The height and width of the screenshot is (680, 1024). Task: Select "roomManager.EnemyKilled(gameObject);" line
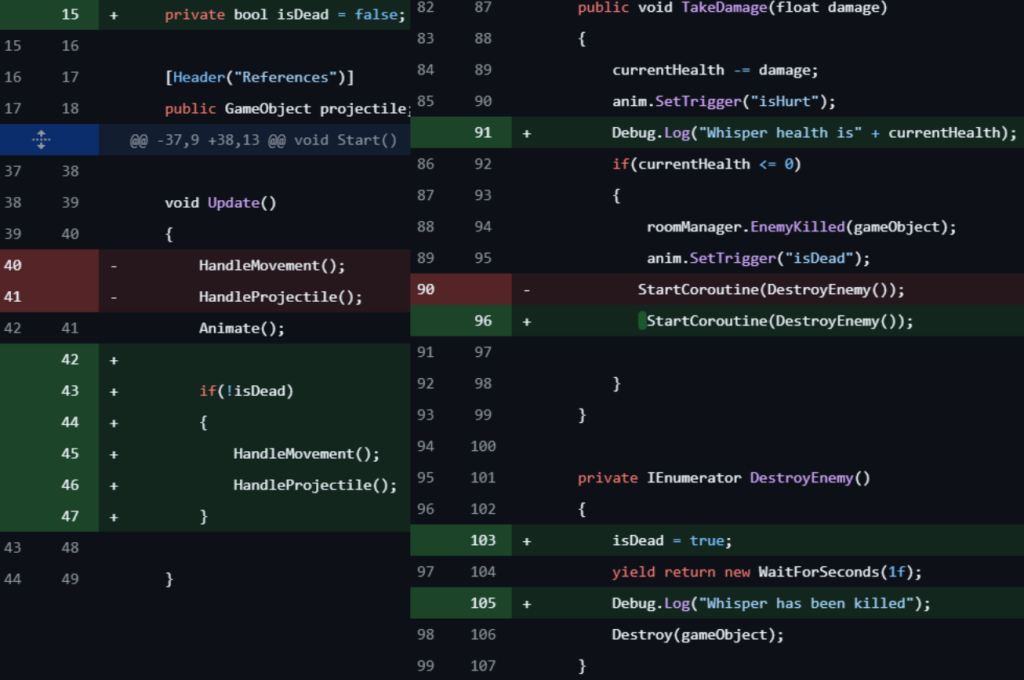click(801, 227)
